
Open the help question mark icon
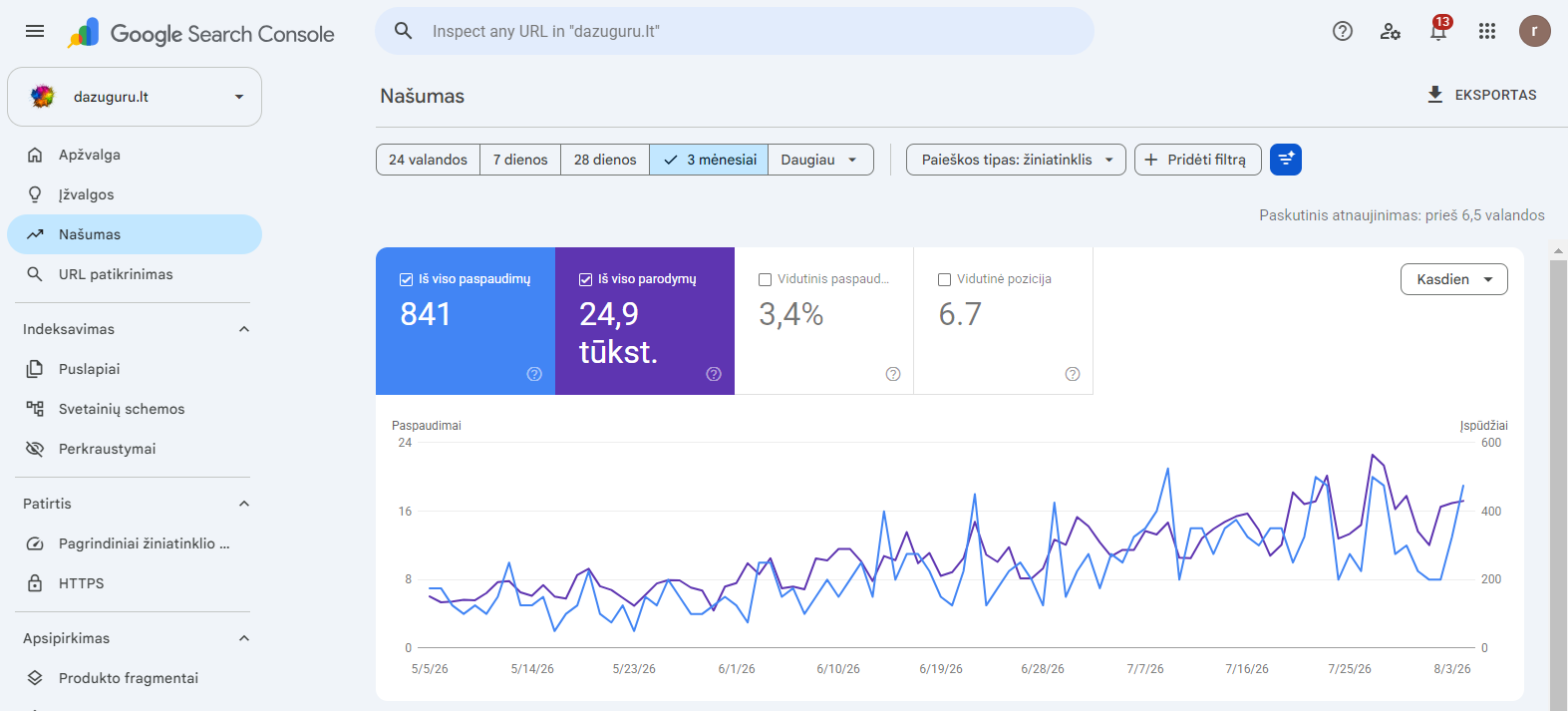pyautogui.click(x=1343, y=31)
